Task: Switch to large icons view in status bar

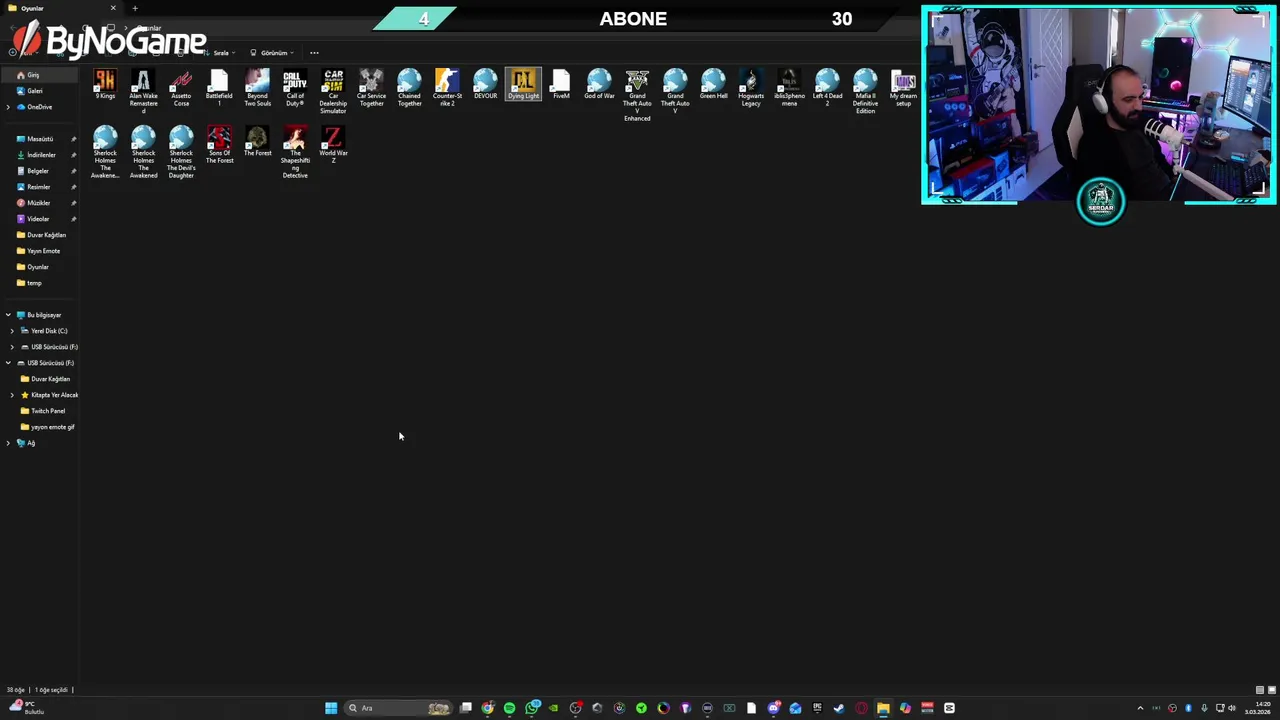Action: point(1270,690)
